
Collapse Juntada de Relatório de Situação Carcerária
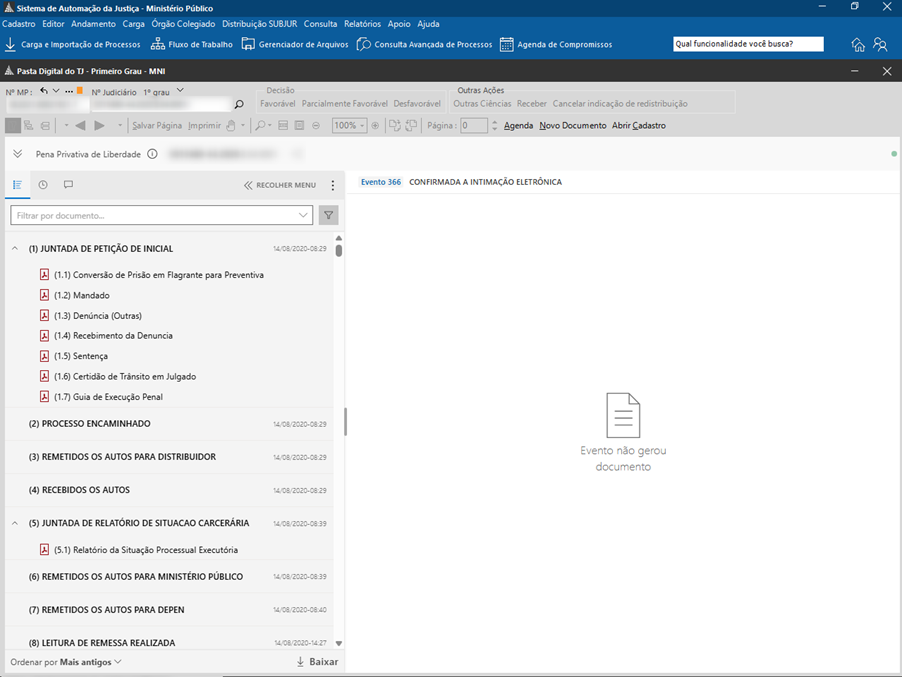15,523
